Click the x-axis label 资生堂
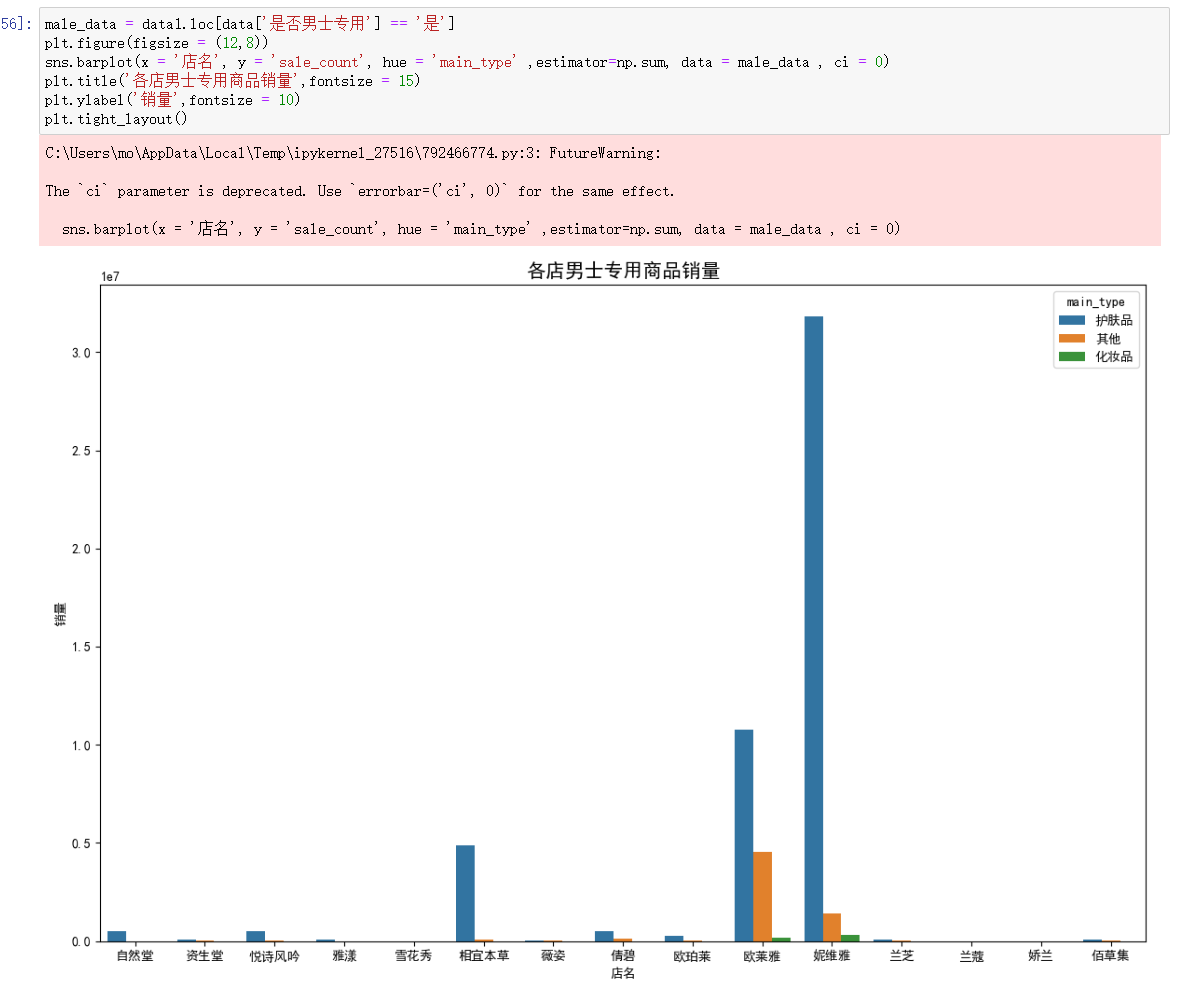The width and height of the screenshot is (1188, 985). pyautogui.click(x=205, y=956)
